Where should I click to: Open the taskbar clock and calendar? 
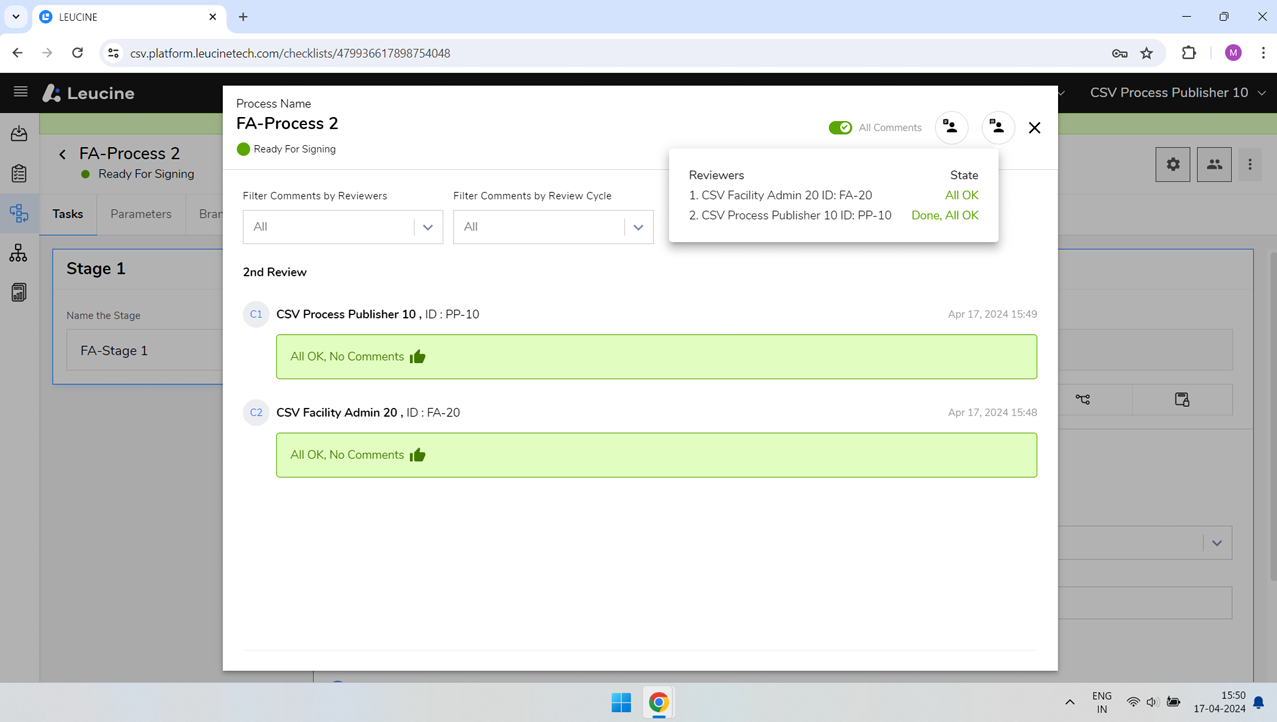tap(1220, 702)
